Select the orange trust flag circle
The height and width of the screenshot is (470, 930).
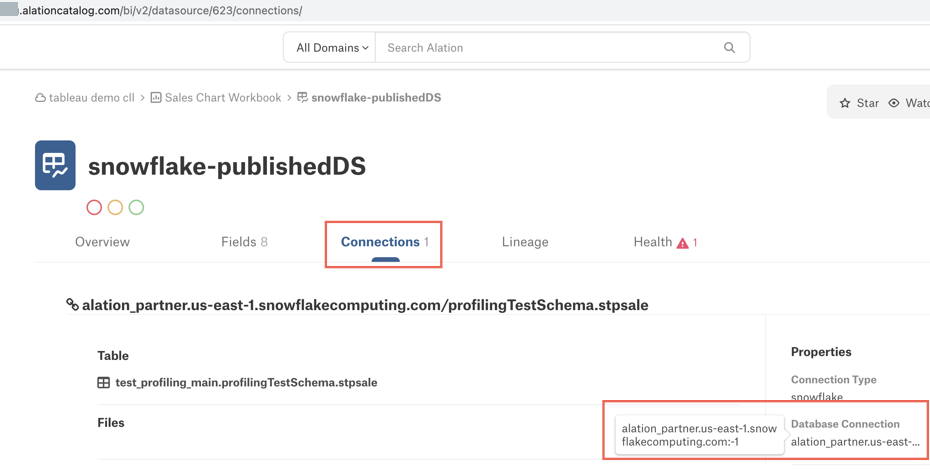[115, 207]
